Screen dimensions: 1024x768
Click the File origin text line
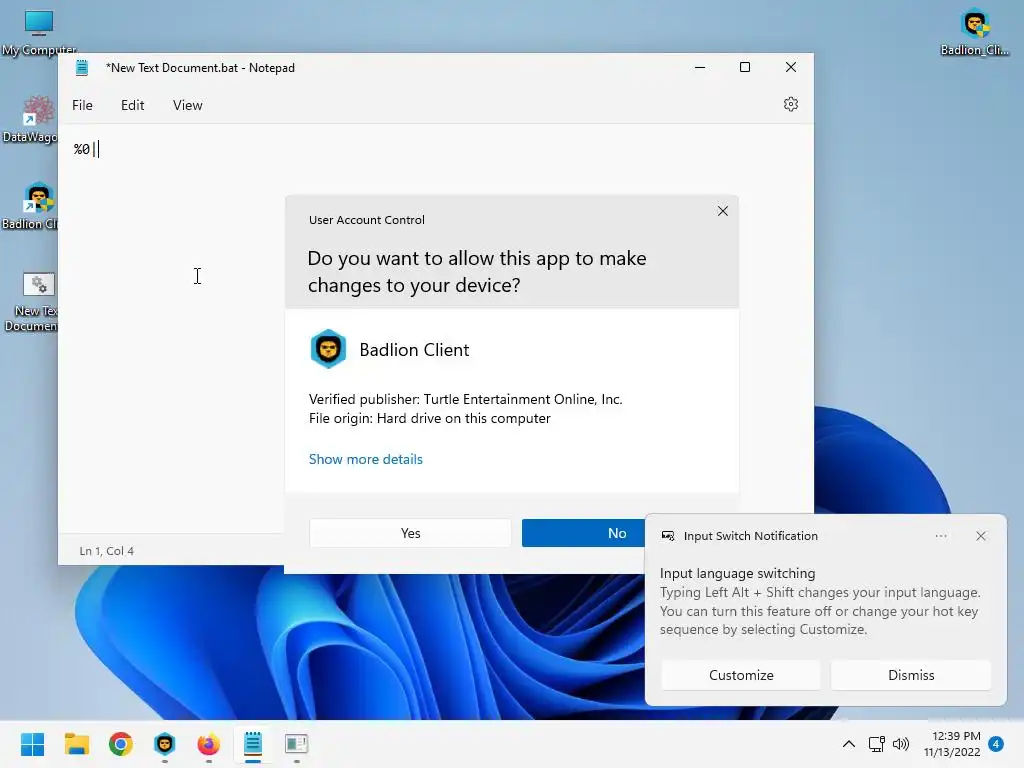430,418
